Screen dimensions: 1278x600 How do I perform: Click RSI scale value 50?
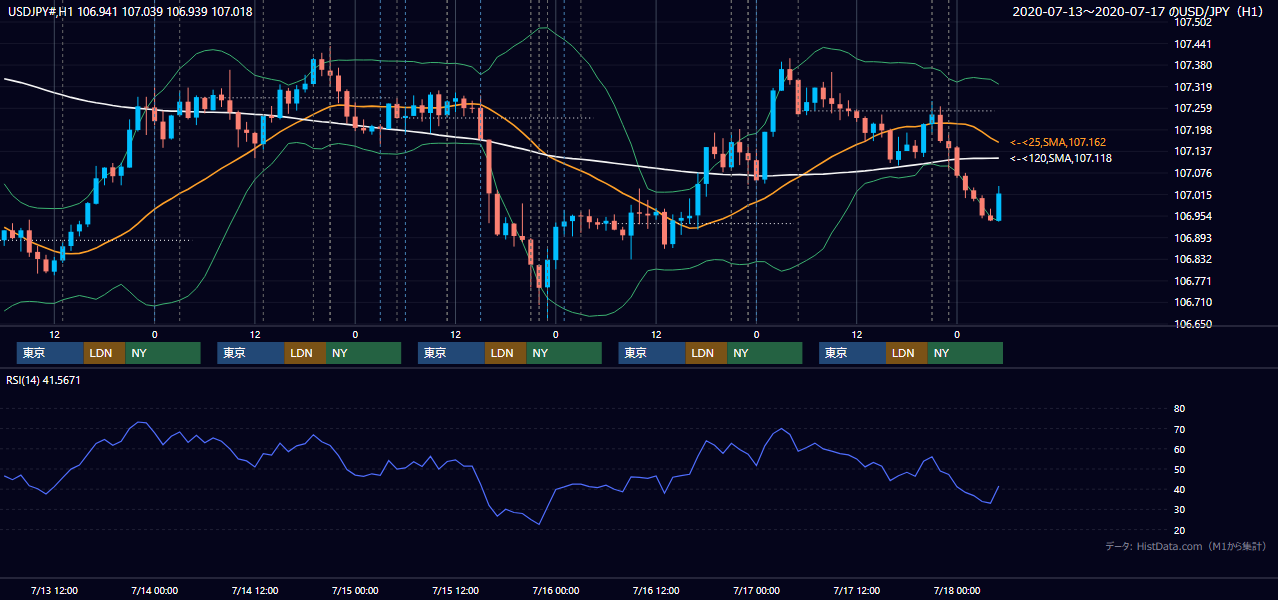(x=1180, y=469)
